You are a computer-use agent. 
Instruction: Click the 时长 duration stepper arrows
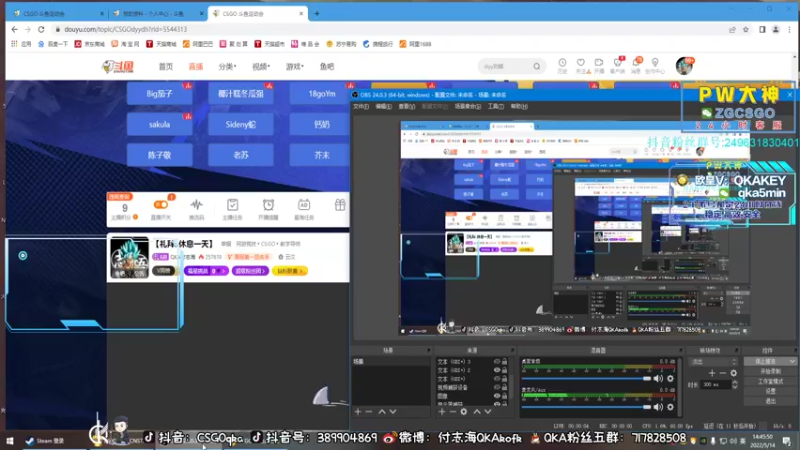[x=734, y=384]
